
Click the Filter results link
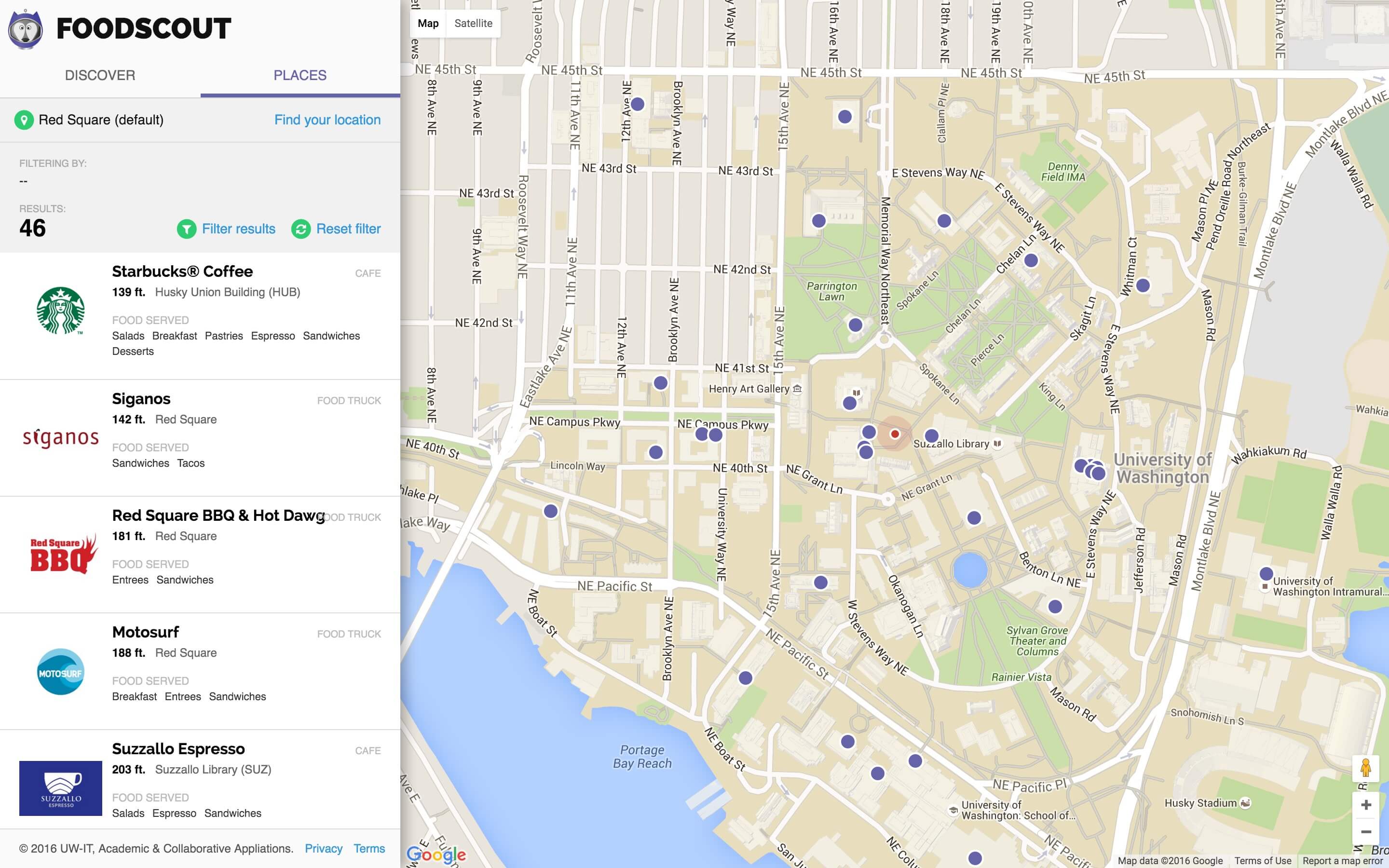(239, 229)
